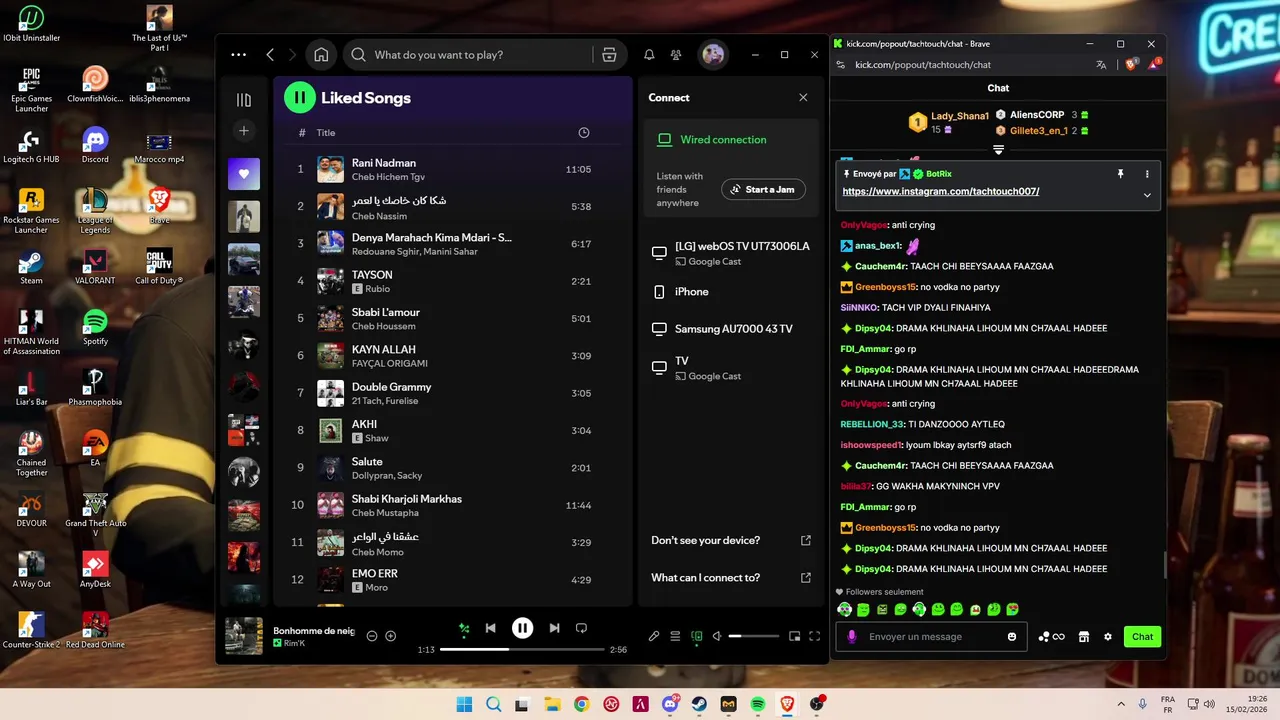Adjust the Spotify volume slider
Screen dimensions: 1280x720
tap(753, 636)
